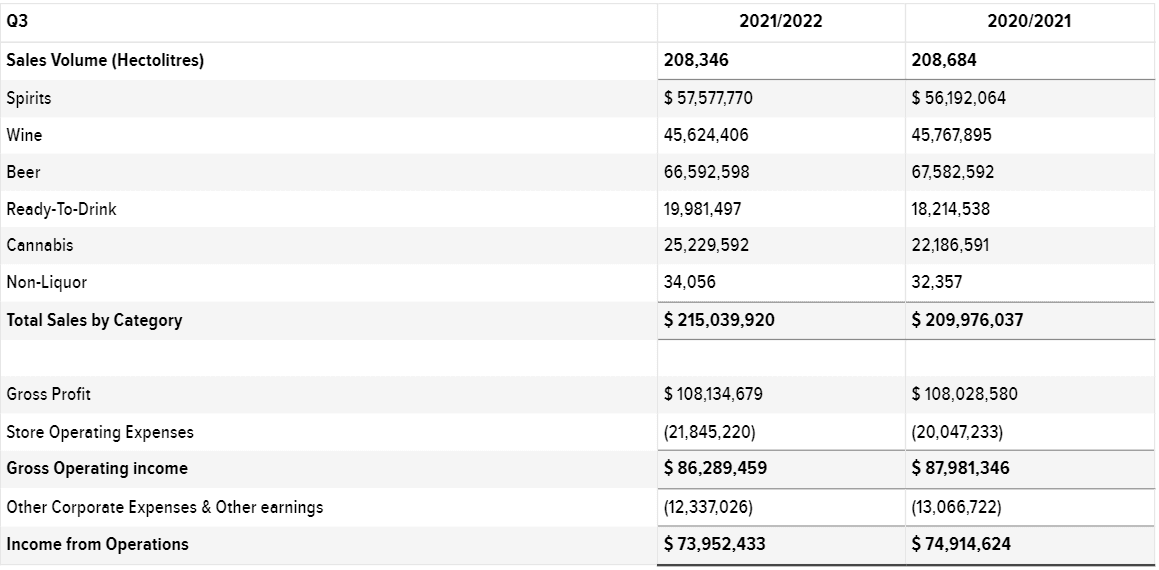Viewport: 1159px width, 570px height.
Task: Click the Gross Profit value $108,028,580
Action: coord(965,394)
